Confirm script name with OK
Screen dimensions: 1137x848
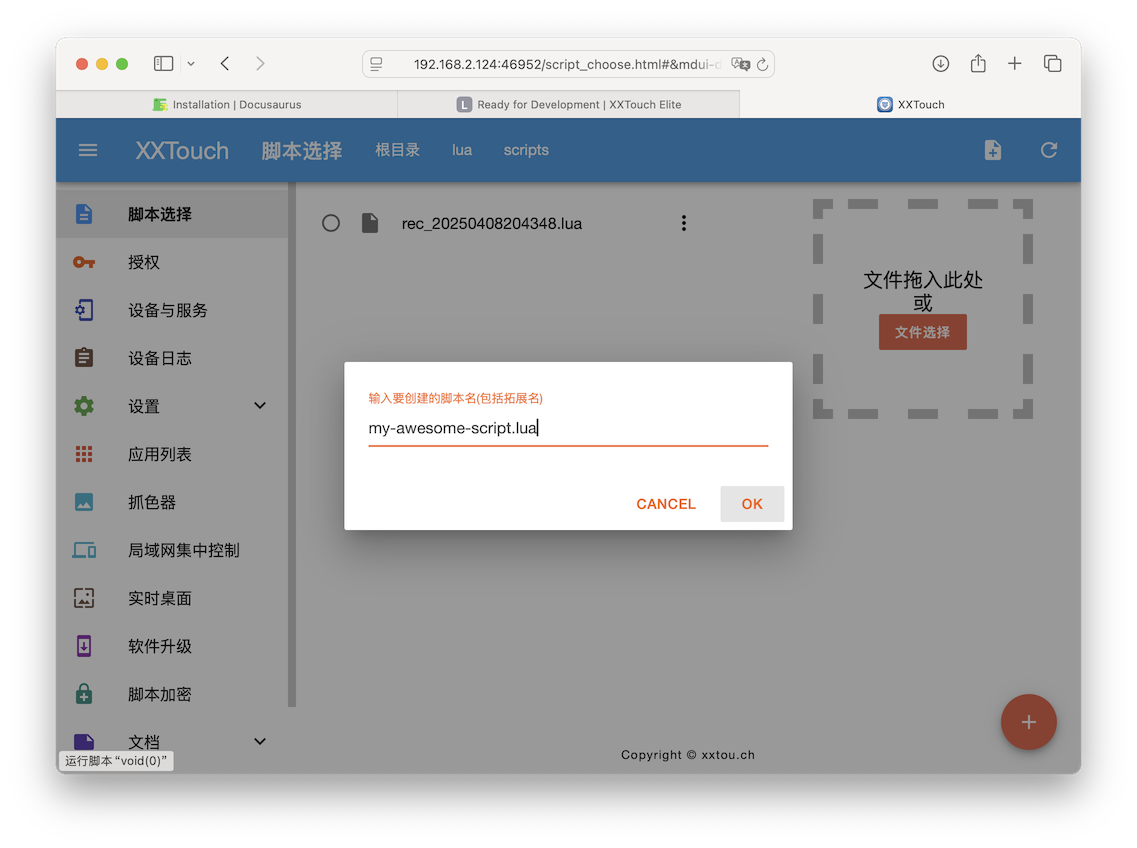(x=752, y=503)
